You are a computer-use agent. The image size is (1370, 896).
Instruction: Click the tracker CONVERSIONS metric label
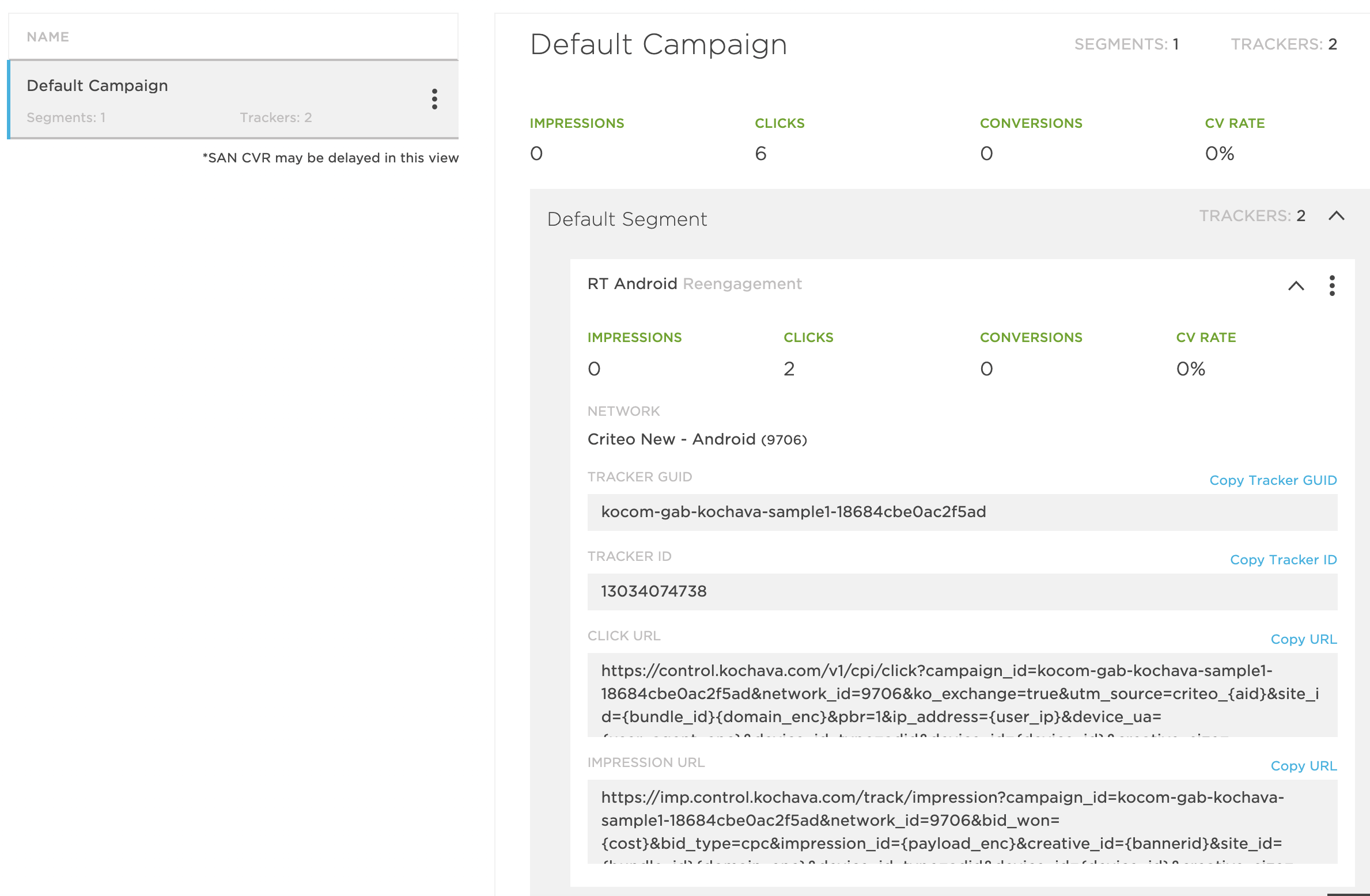(x=1031, y=337)
